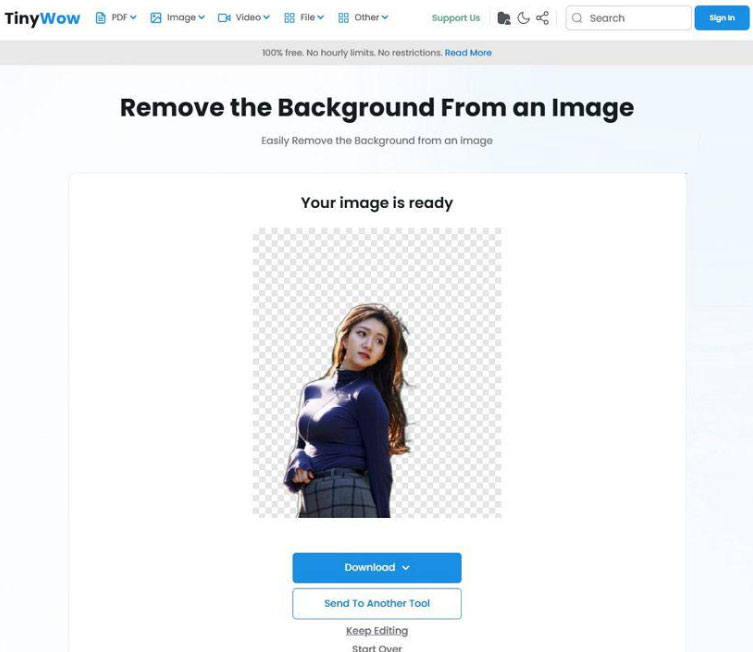The height and width of the screenshot is (652, 753).
Task: Click the Sign In button
Action: 721,18
